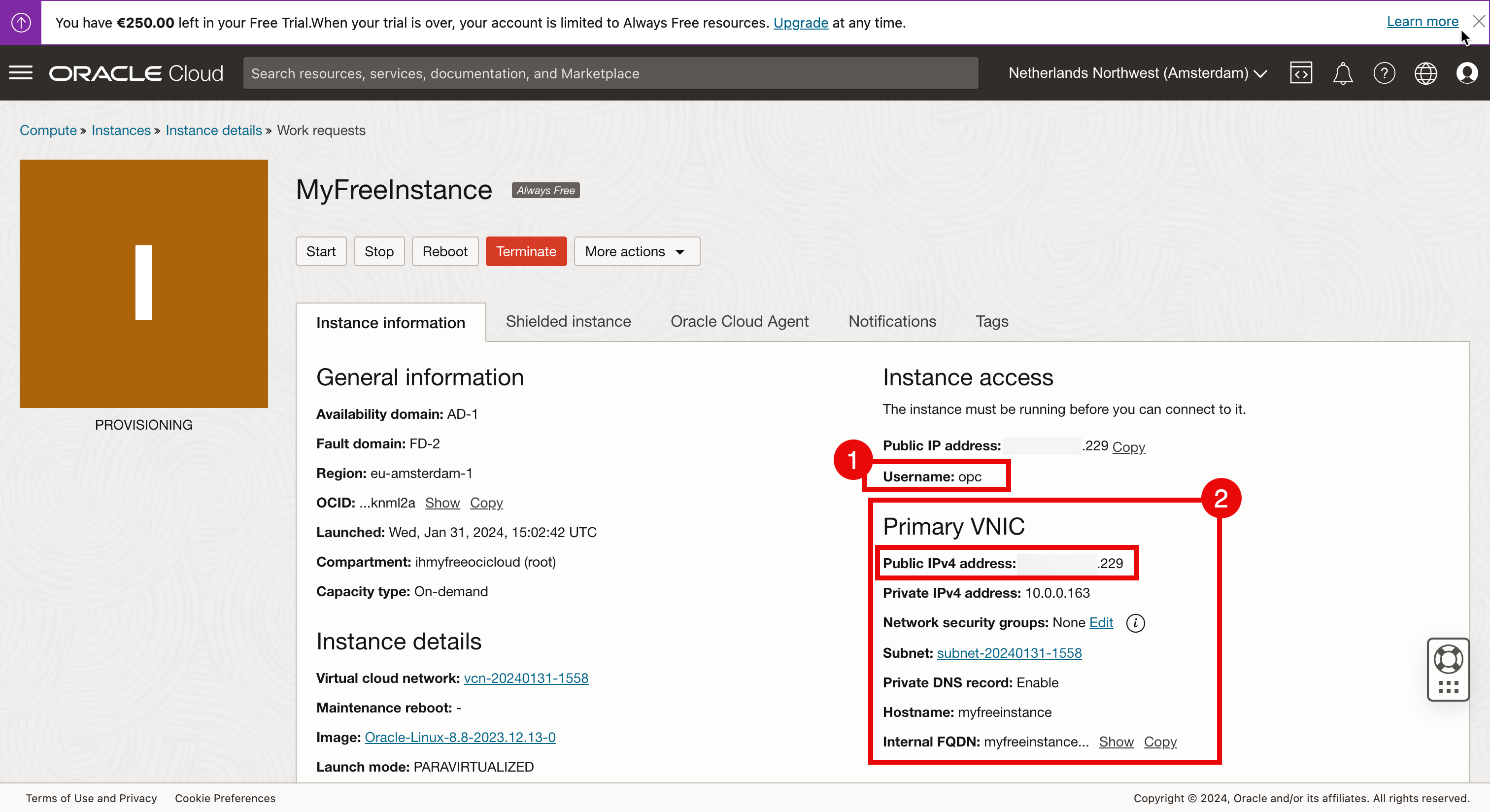Open the Oracle Cloud Agent tab
Screen dimensions: 1490x812
click(739, 322)
